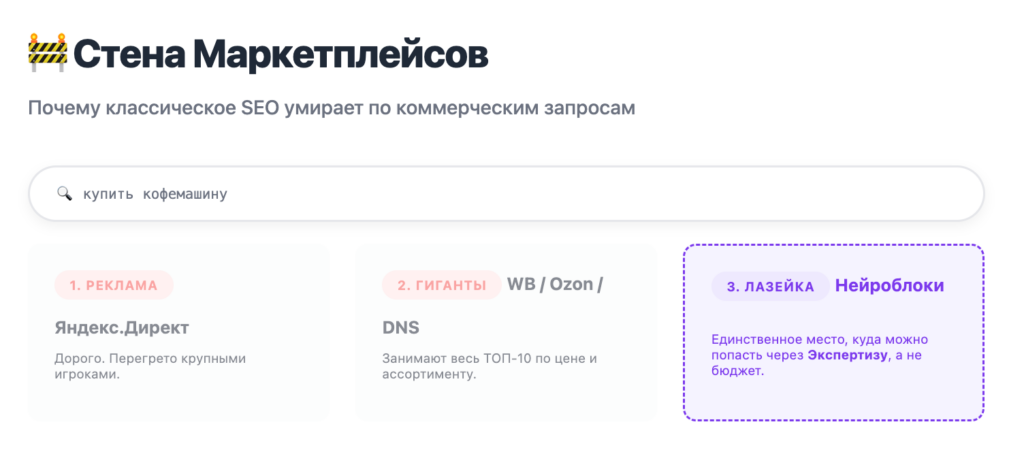
Task: Select the 3. ЛАЗЕЙКА badge
Action: coord(770,286)
